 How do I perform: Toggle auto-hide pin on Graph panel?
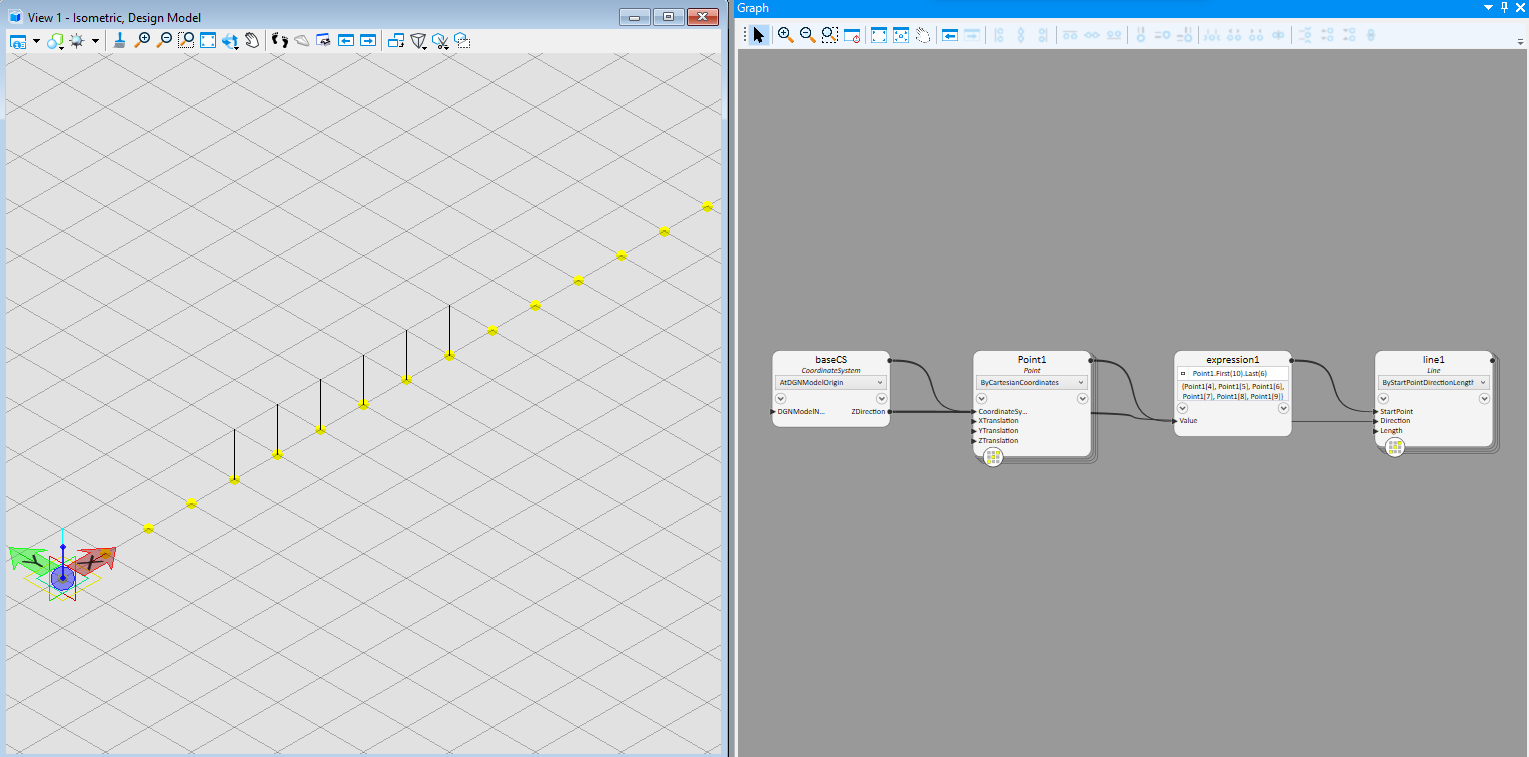click(1505, 8)
